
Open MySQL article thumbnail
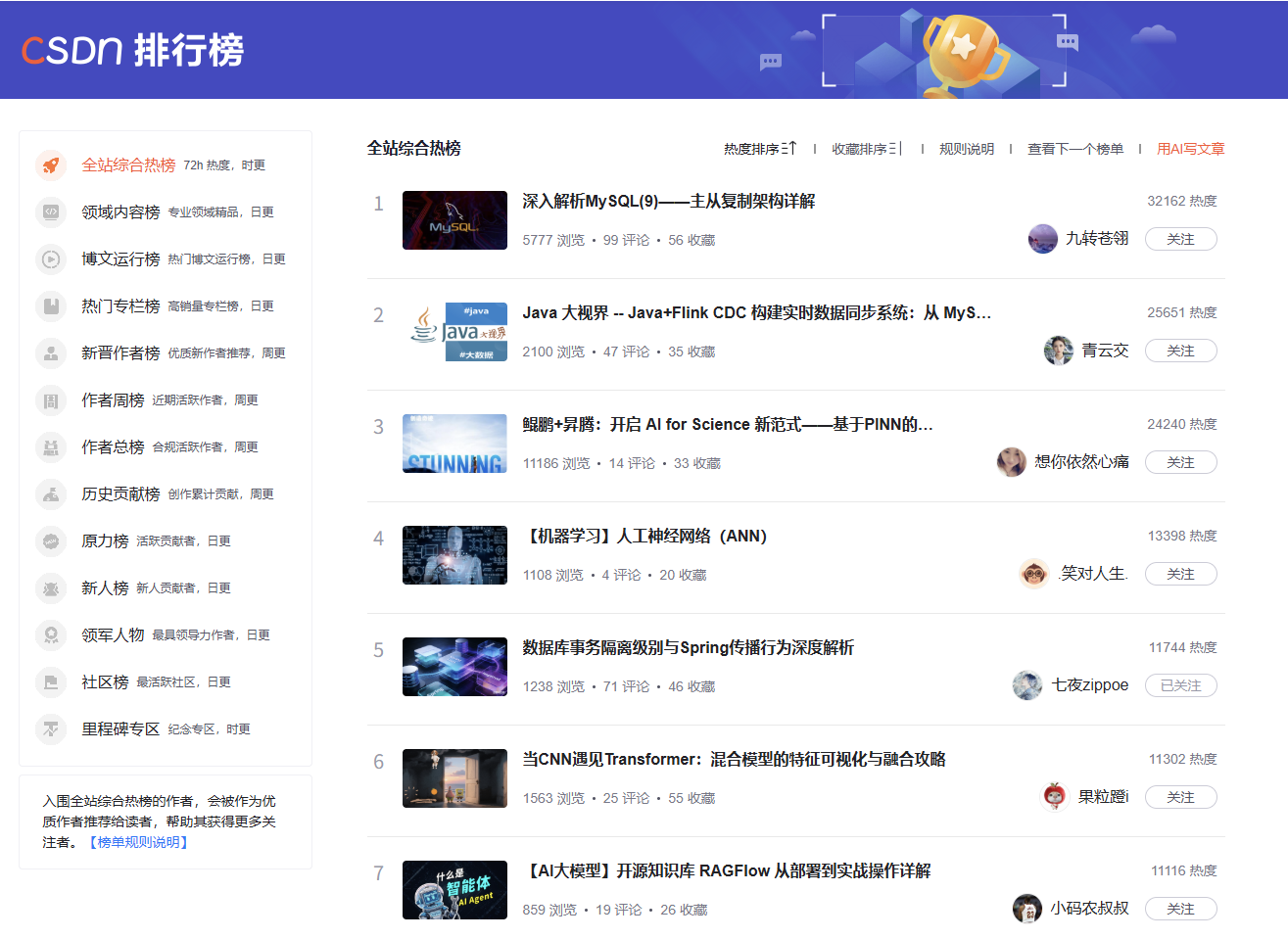pos(454,220)
